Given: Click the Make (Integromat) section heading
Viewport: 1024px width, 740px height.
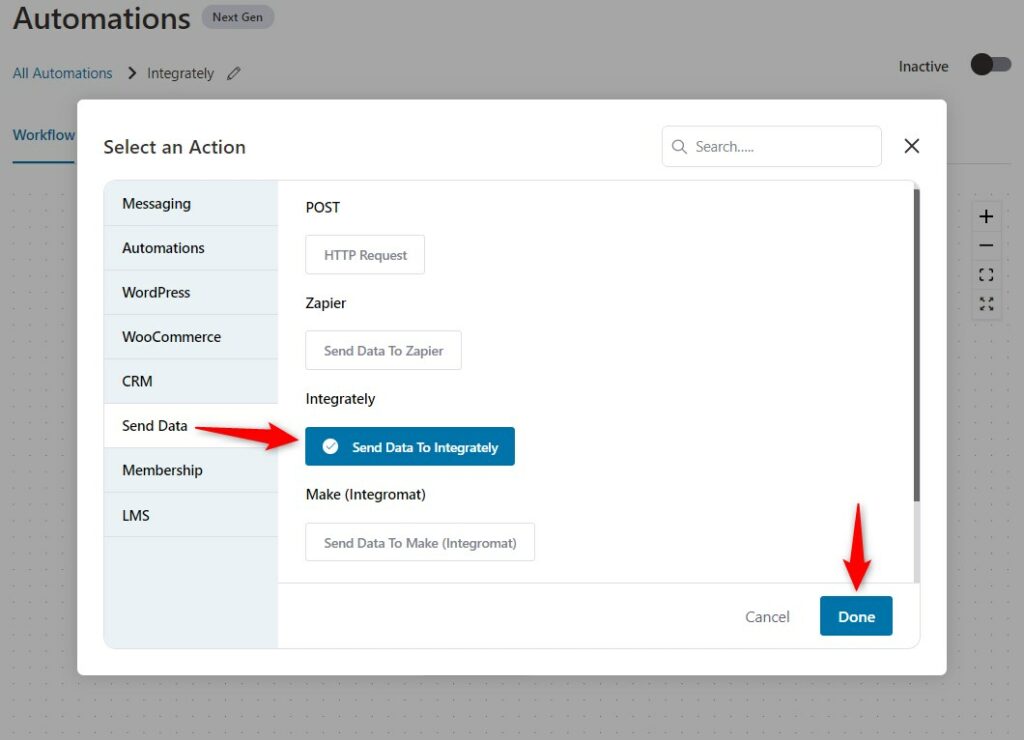Looking at the screenshot, I should point(366,494).
